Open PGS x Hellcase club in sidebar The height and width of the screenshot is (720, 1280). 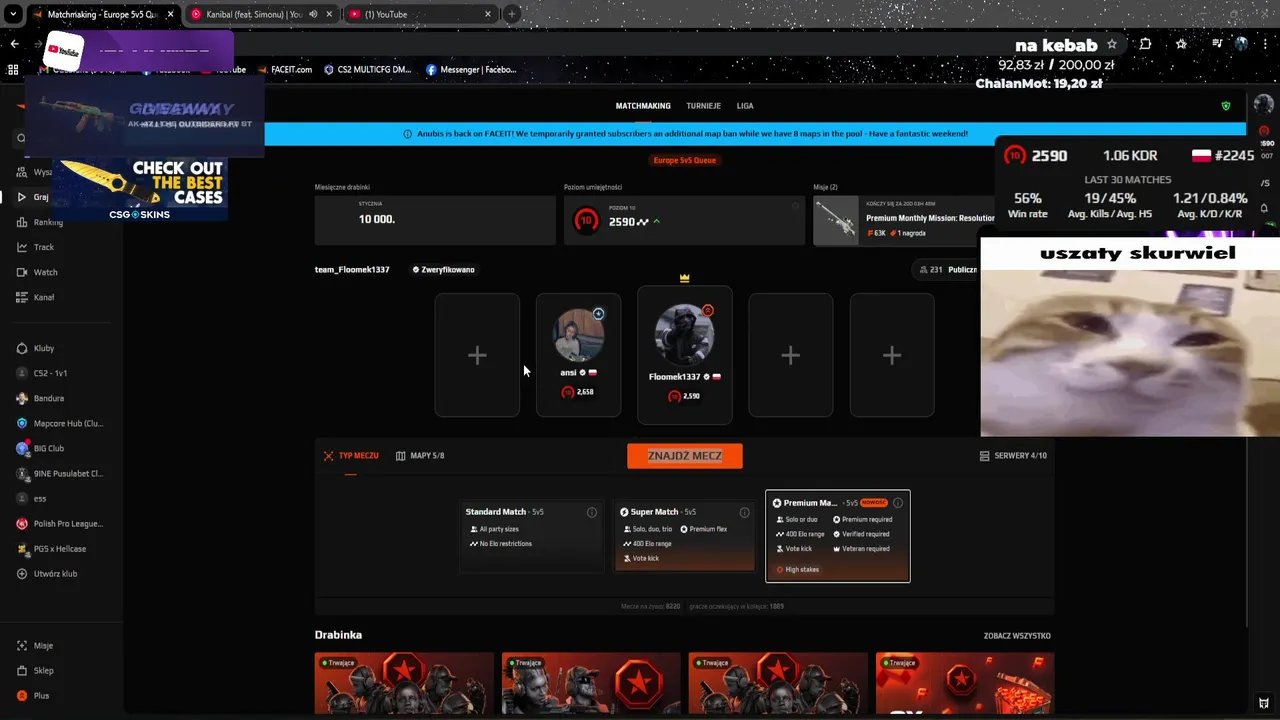(52, 548)
